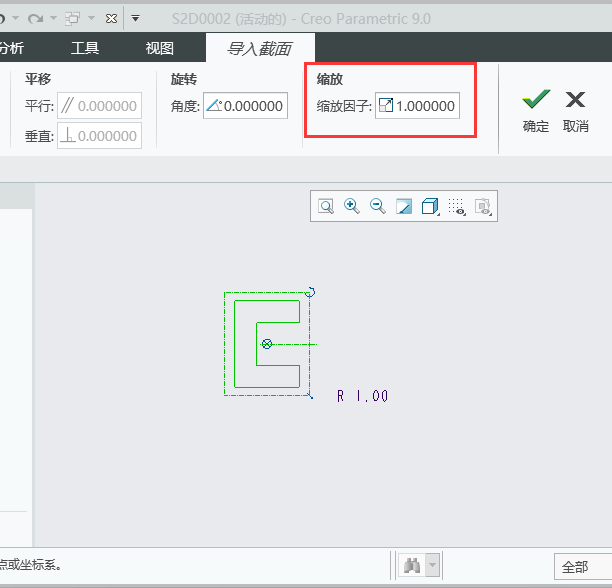Viewport: 612px width, 588px height.
Task: Click the scale handle at sketch bottom-right corner
Action: pyautogui.click(x=310, y=396)
